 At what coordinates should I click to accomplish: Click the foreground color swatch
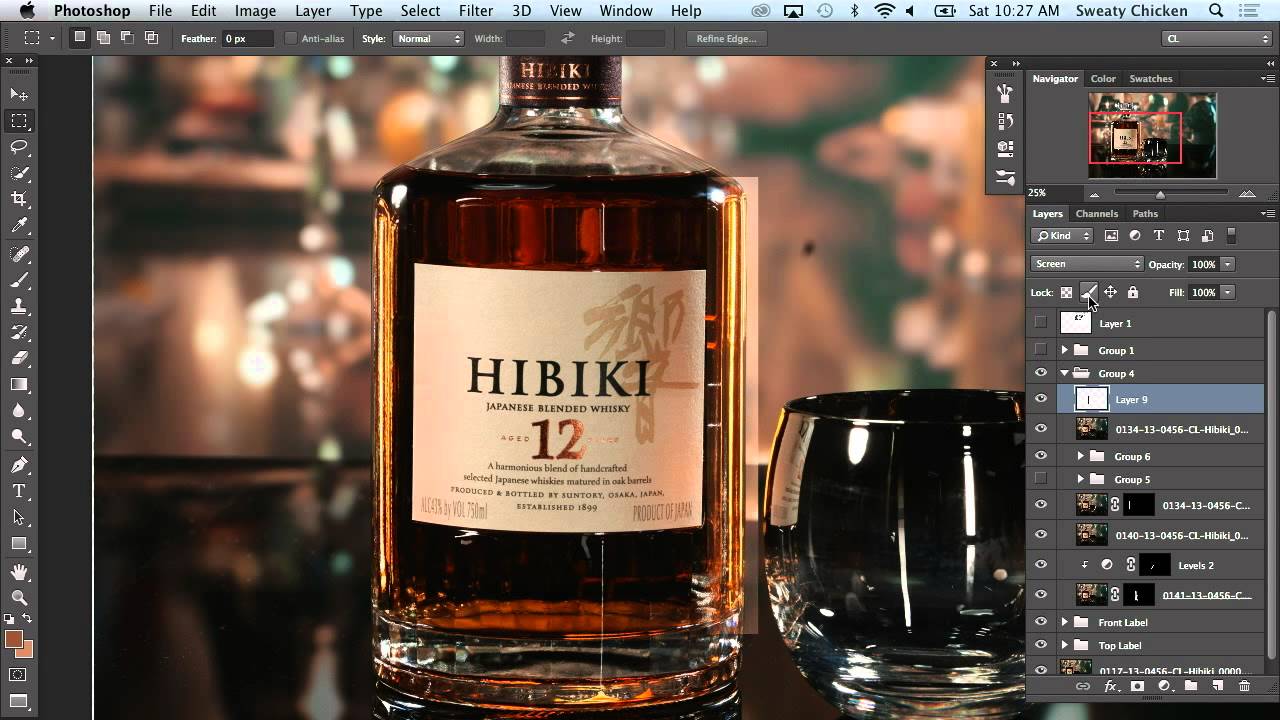coord(13,639)
